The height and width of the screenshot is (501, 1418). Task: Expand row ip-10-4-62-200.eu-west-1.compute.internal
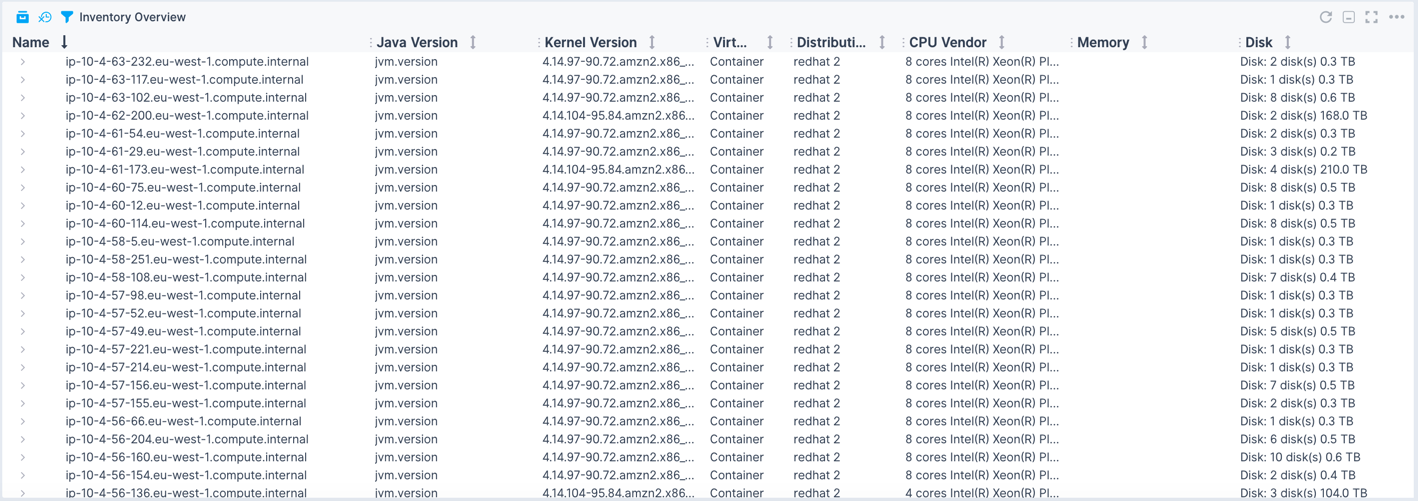23,116
